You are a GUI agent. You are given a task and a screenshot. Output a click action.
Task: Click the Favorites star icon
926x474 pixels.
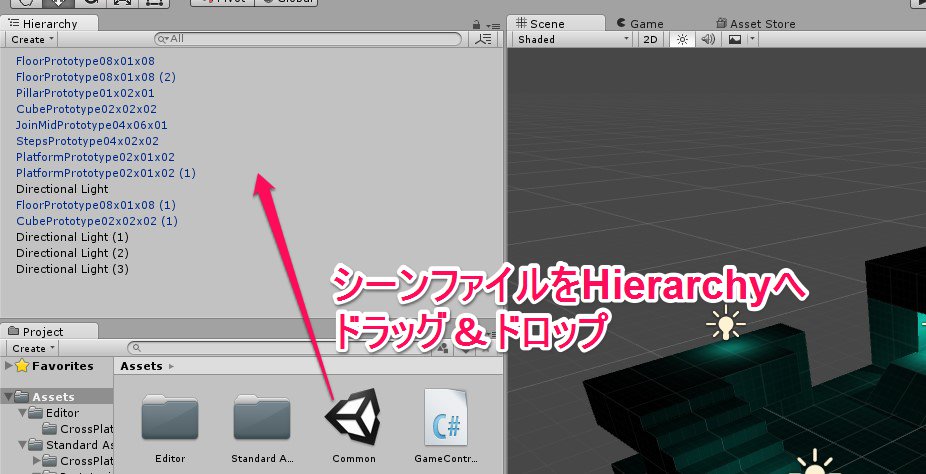coord(22,366)
